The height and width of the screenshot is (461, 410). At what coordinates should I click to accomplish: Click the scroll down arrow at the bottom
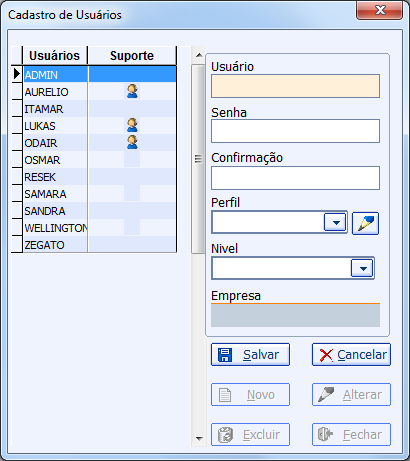pos(199,438)
